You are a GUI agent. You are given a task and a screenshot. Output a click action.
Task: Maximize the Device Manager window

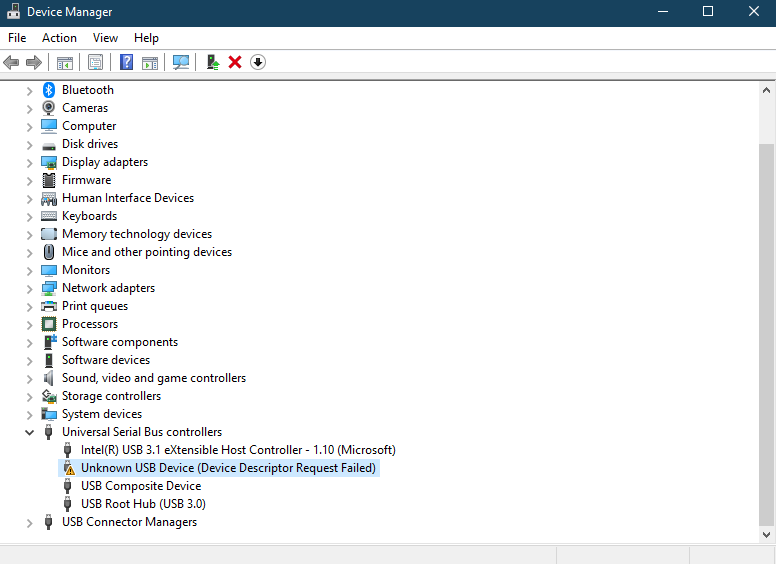(x=708, y=11)
